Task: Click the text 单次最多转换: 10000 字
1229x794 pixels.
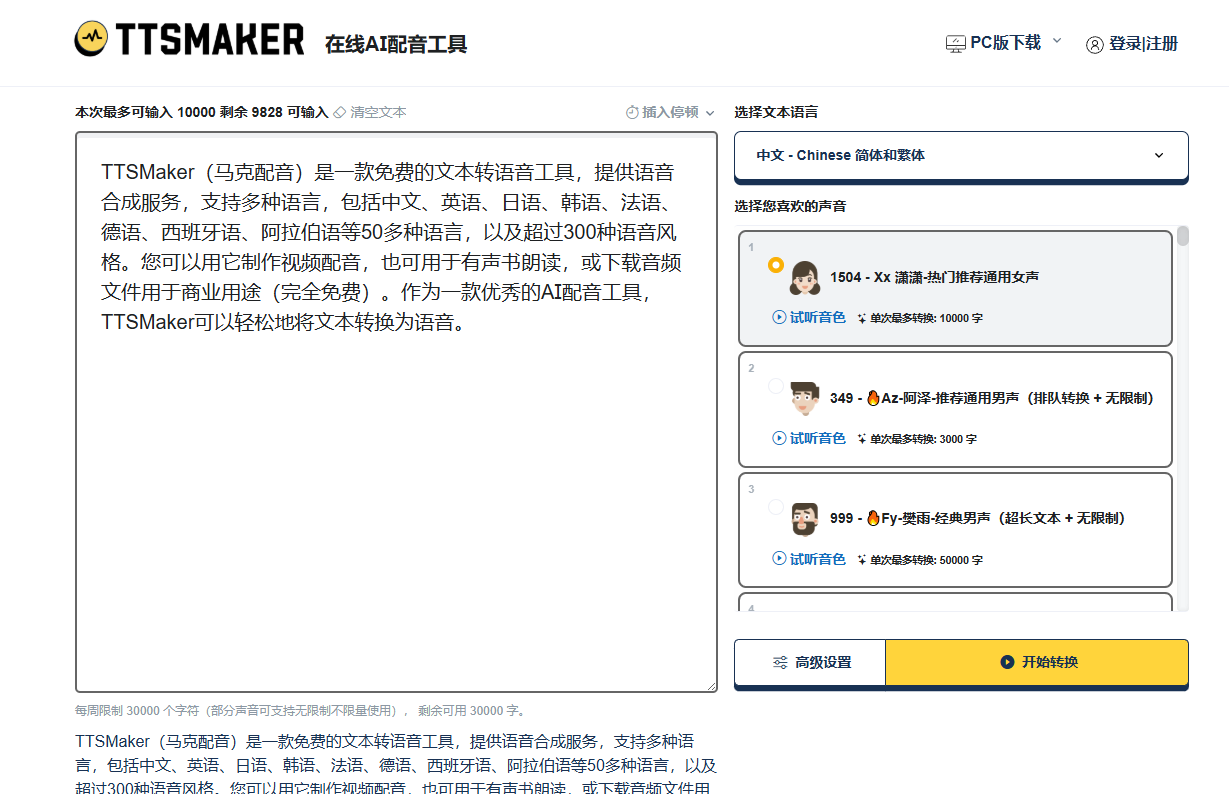Action: 927,318
